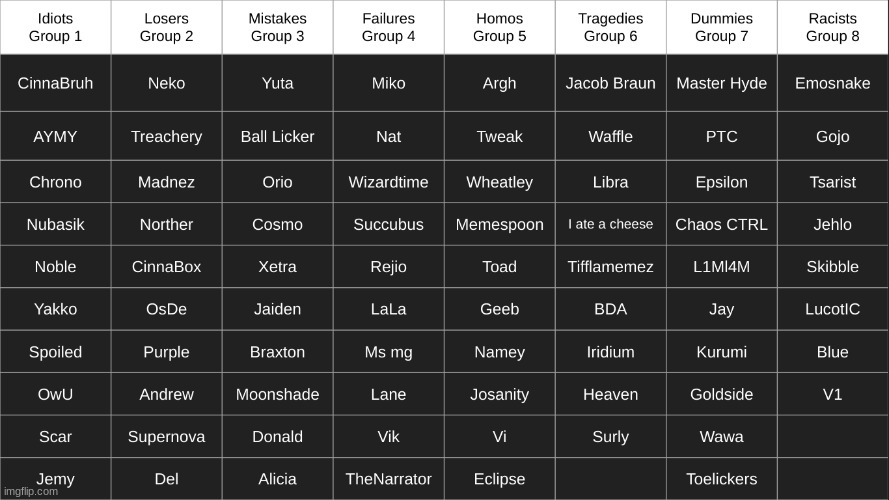Viewport: 889px width, 500px height.
Task: Select the Toelickers cell
Action: pyautogui.click(x=722, y=479)
